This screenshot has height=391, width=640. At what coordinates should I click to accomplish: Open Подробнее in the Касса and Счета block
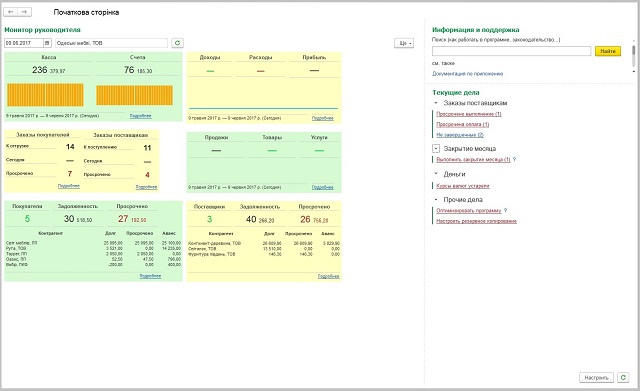click(140, 116)
